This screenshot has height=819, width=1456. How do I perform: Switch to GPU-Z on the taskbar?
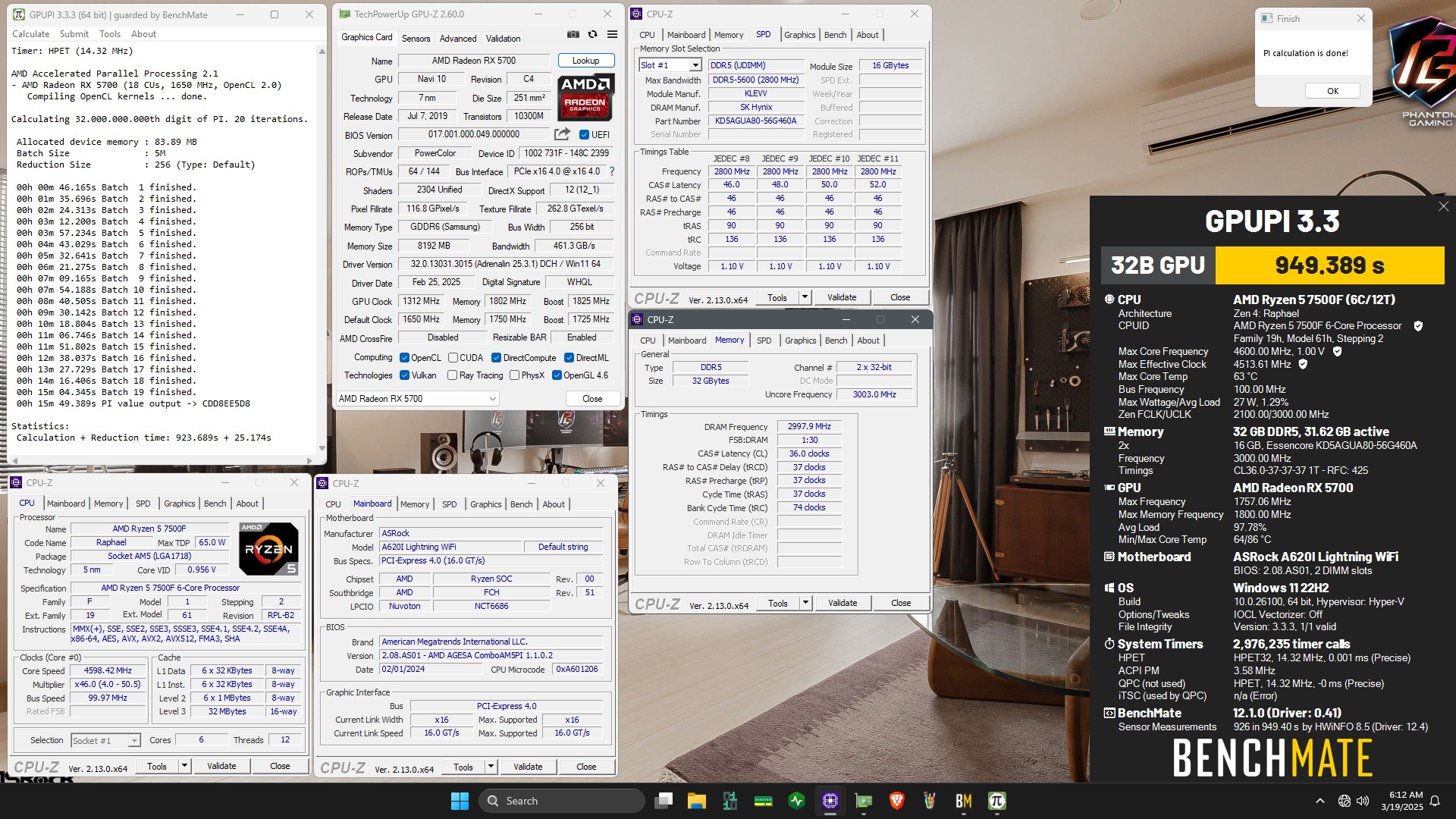click(x=863, y=801)
